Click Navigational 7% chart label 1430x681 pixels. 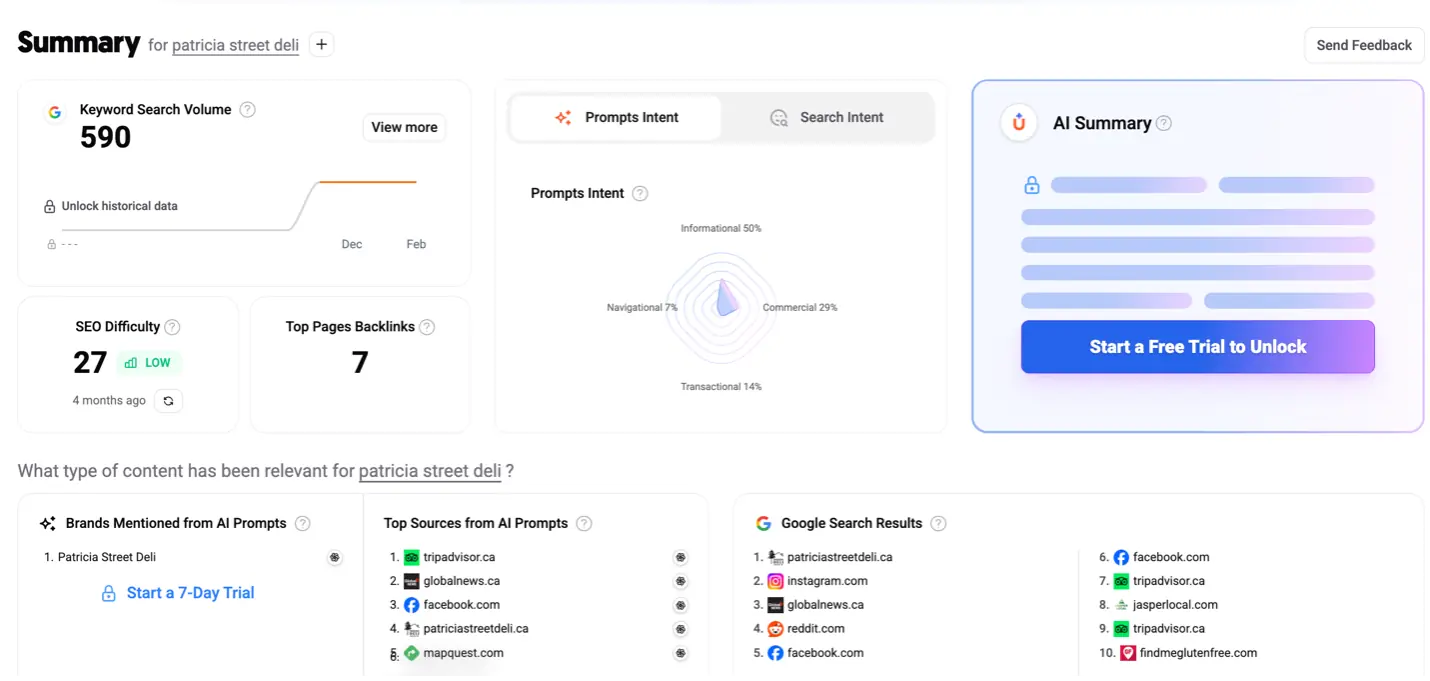(642, 307)
